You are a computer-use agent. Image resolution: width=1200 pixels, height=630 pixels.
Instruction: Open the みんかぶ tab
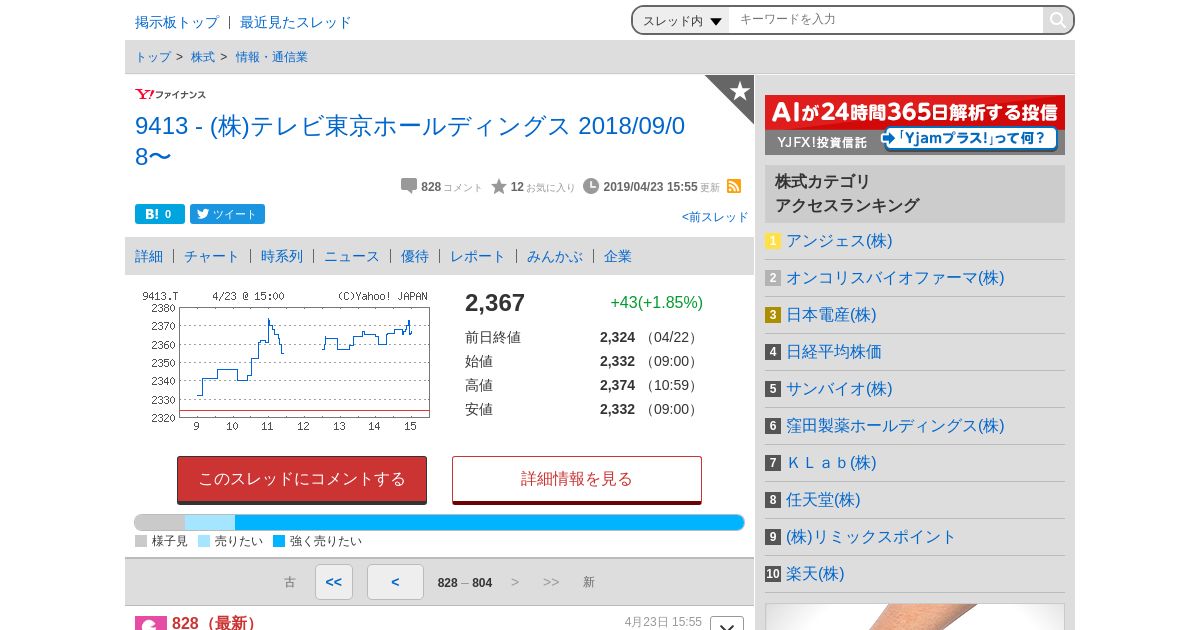click(x=555, y=256)
